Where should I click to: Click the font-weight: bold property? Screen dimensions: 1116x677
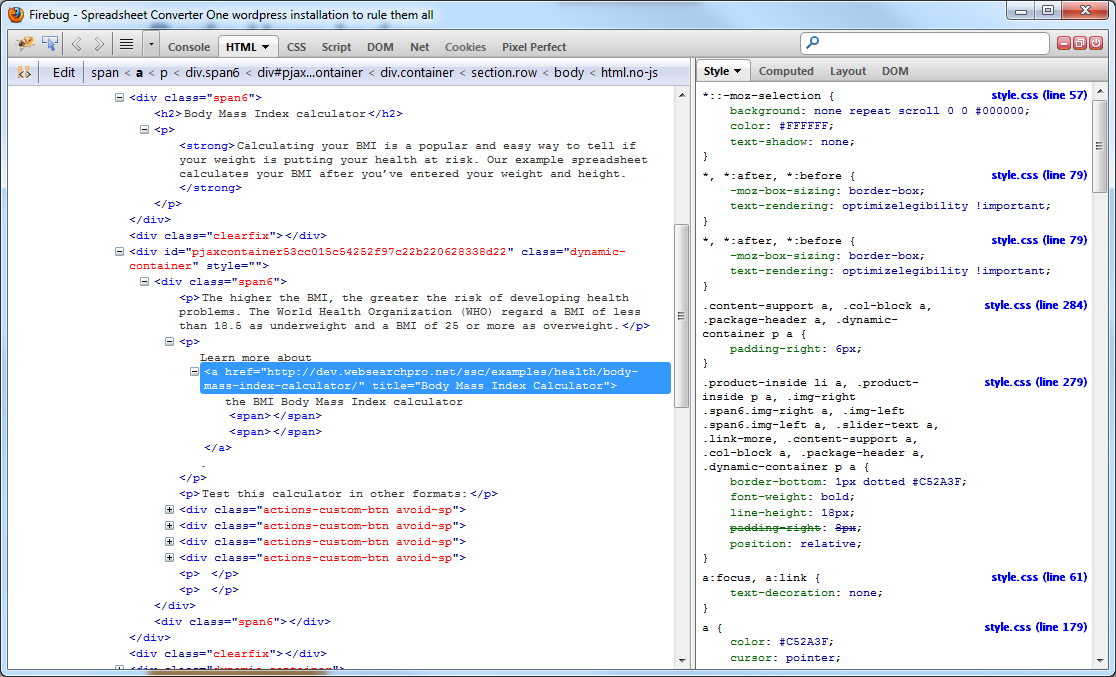(792, 497)
